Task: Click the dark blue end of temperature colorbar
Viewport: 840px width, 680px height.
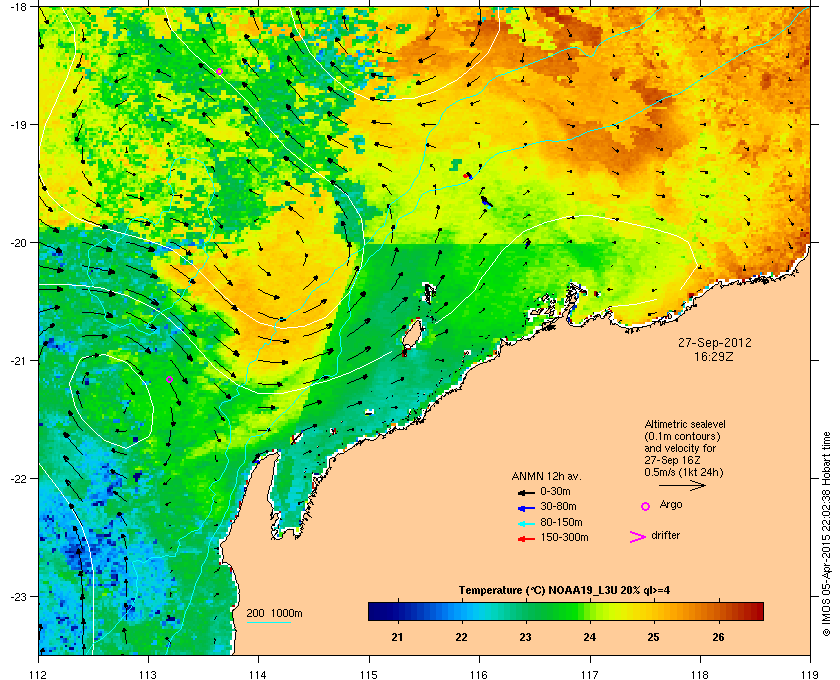Action: click(x=373, y=611)
